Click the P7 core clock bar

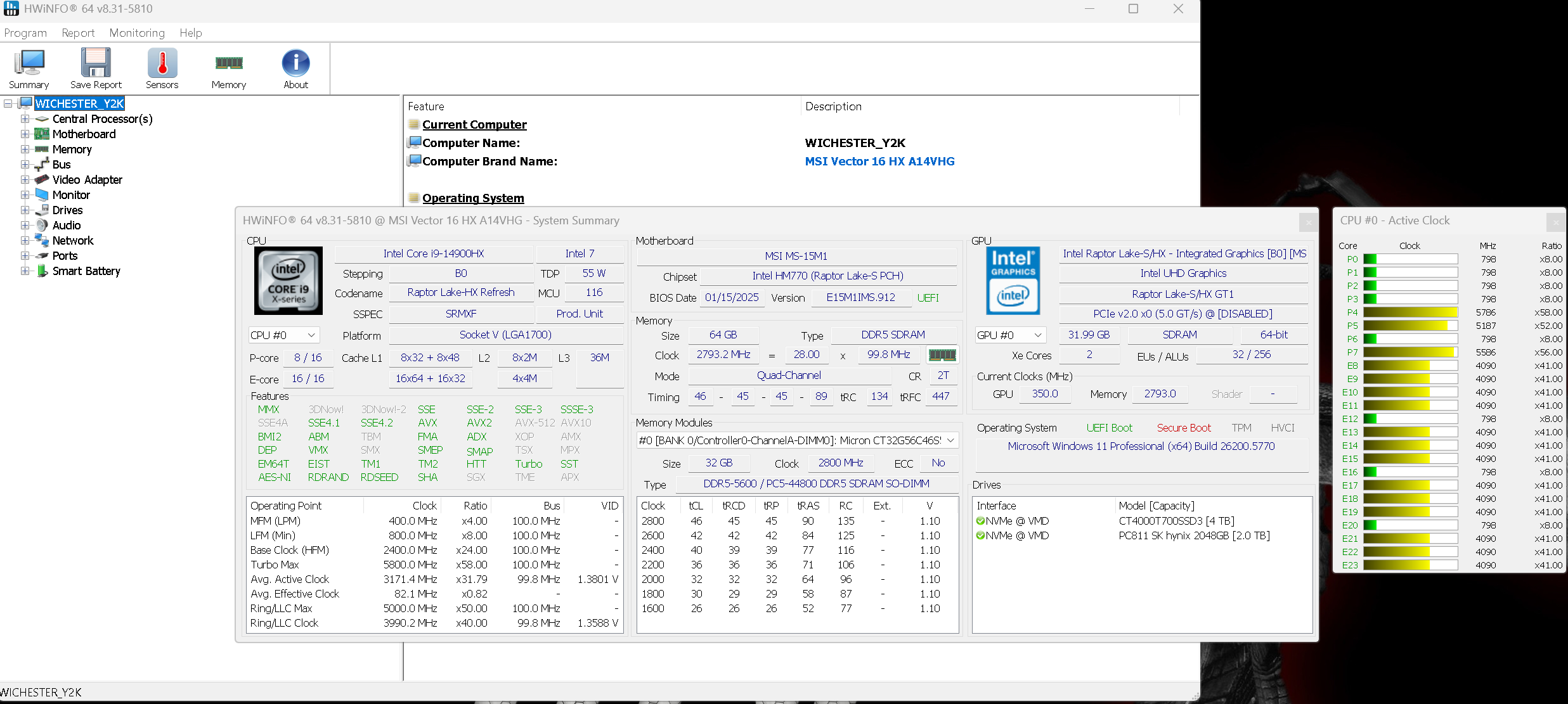click(x=1411, y=352)
